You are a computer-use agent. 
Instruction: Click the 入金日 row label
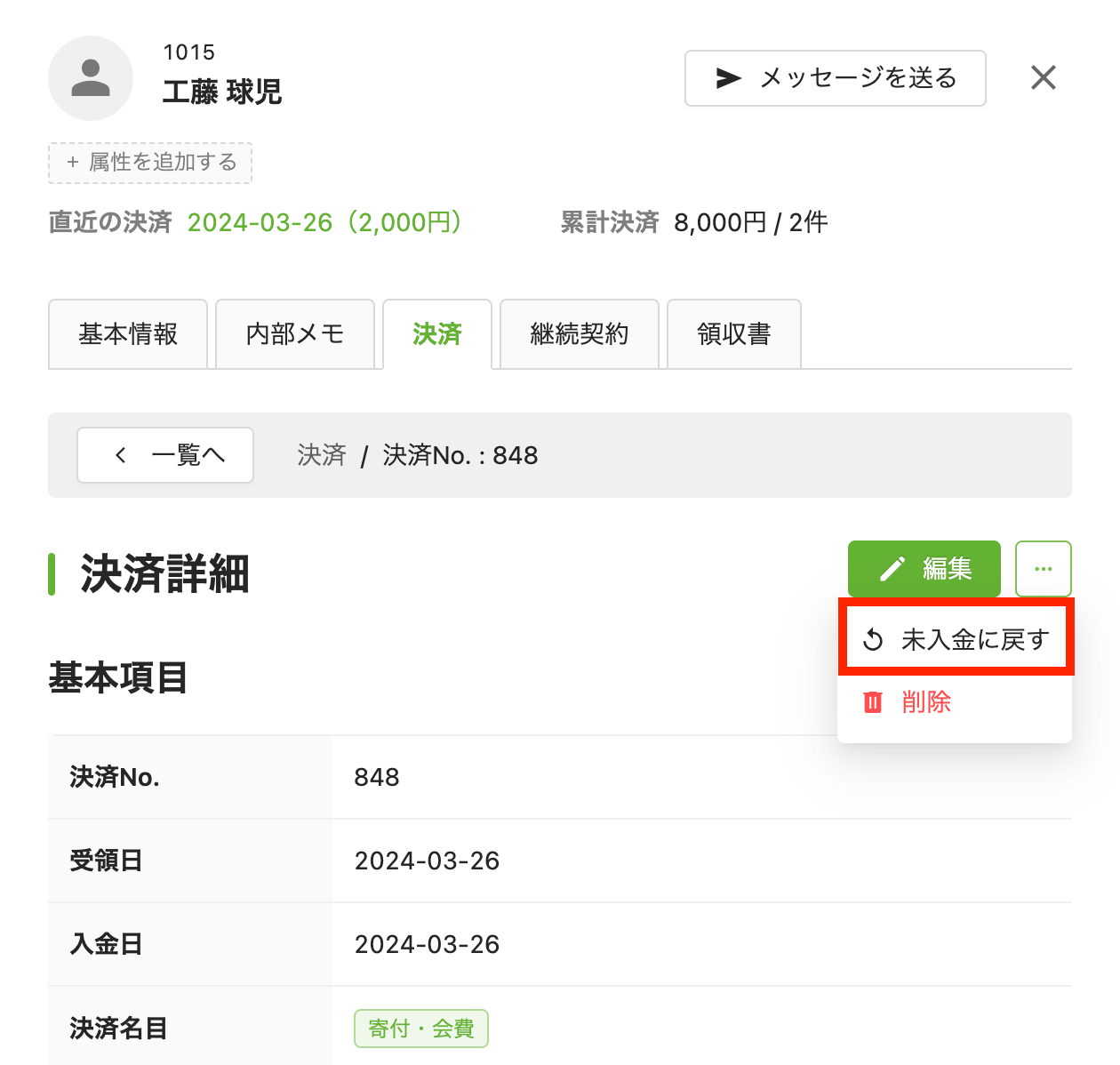point(106,944)
